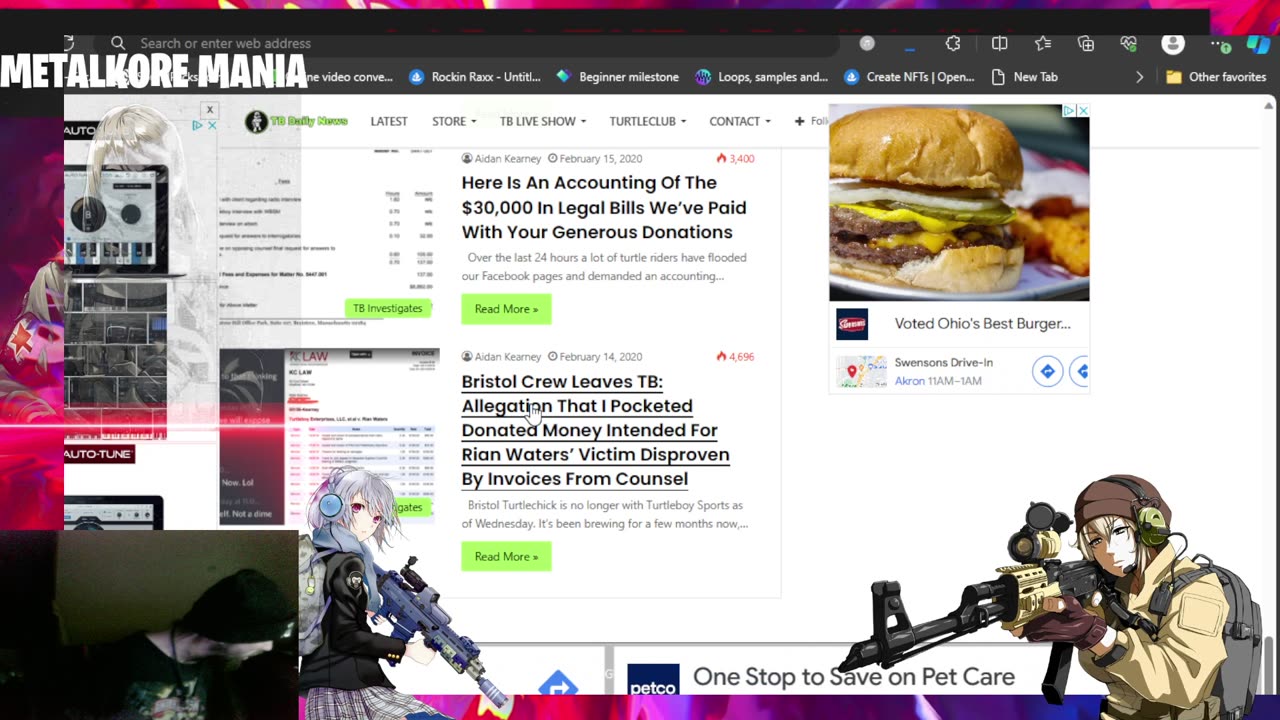Click Voted Ohio's Best Burger ad text

coord(982,324)
